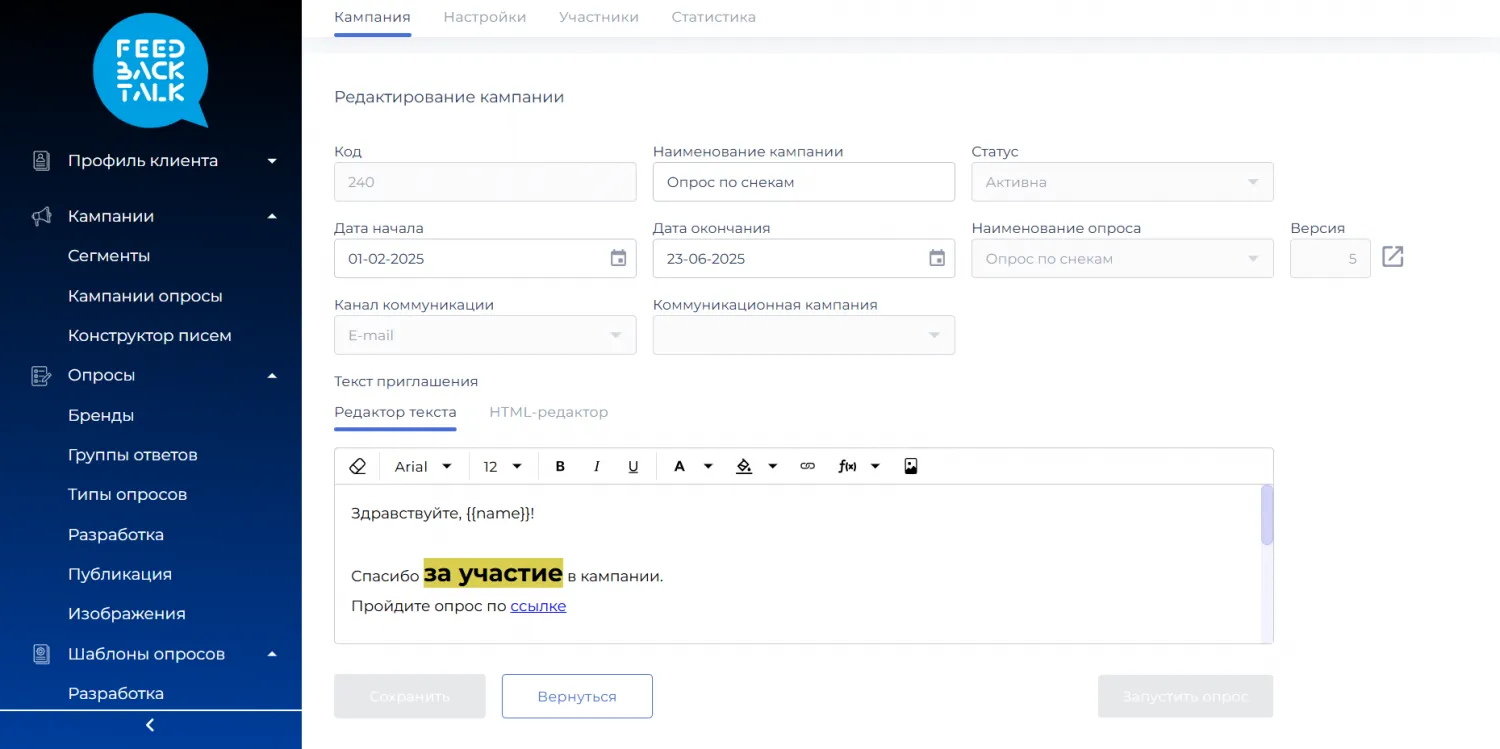Open survey version in new window icon
The width and height of the screenshot is (1500, 749).
(x=1392, y=257)
